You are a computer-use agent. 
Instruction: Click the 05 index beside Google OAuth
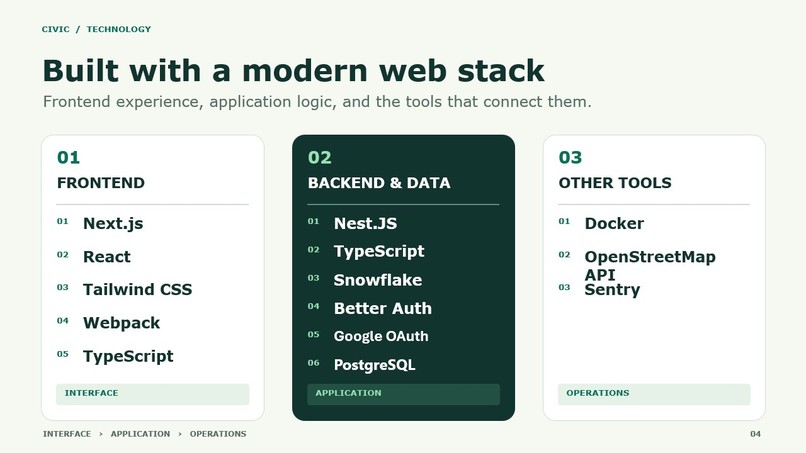coord(314,335)
